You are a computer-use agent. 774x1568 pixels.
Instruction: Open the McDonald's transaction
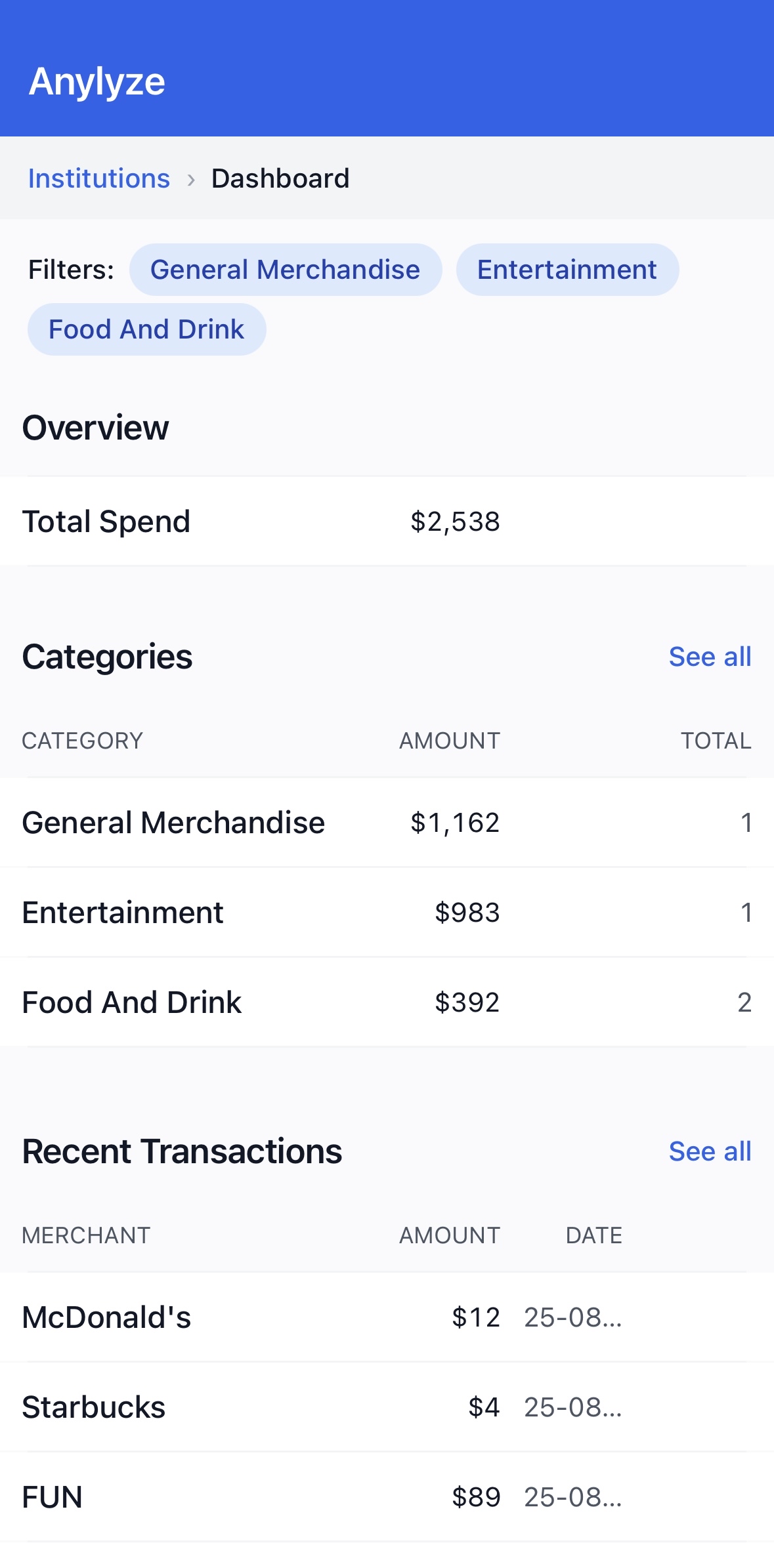click(x=387, y=1317)
